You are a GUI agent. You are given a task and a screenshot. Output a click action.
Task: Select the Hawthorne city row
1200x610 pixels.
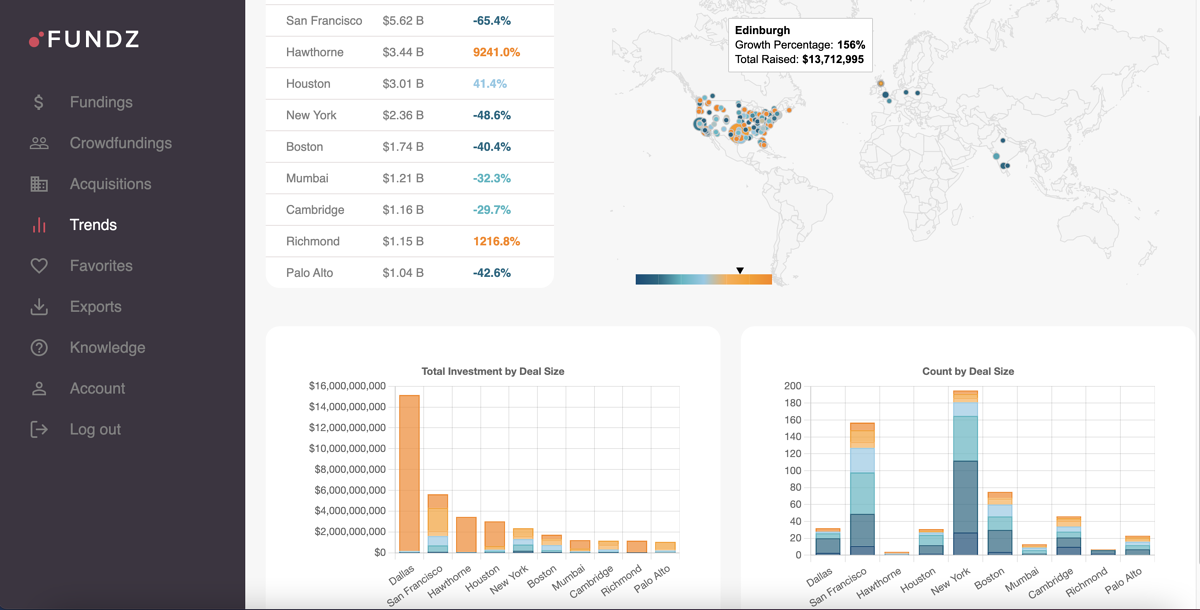coord(409,52)
